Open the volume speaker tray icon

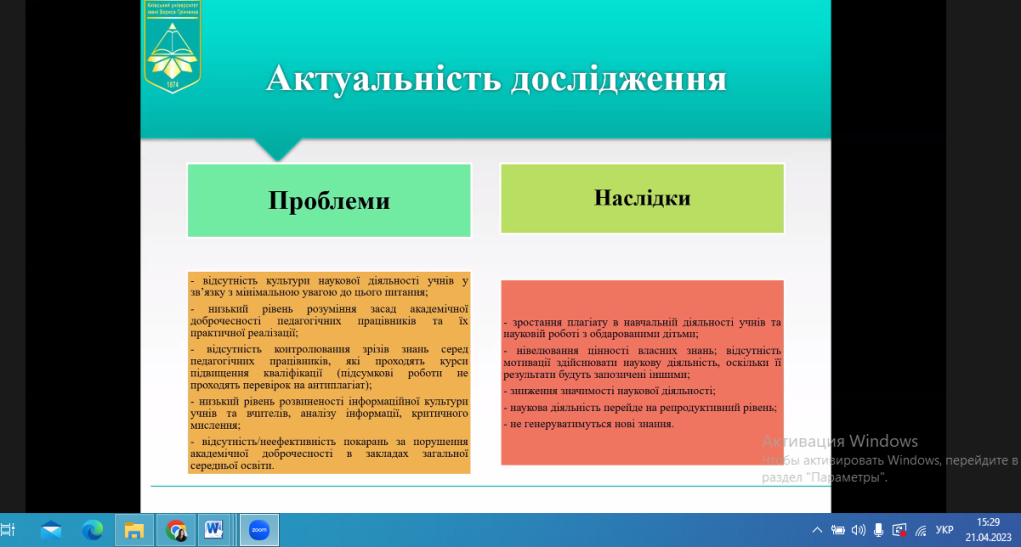coord(858,530)
